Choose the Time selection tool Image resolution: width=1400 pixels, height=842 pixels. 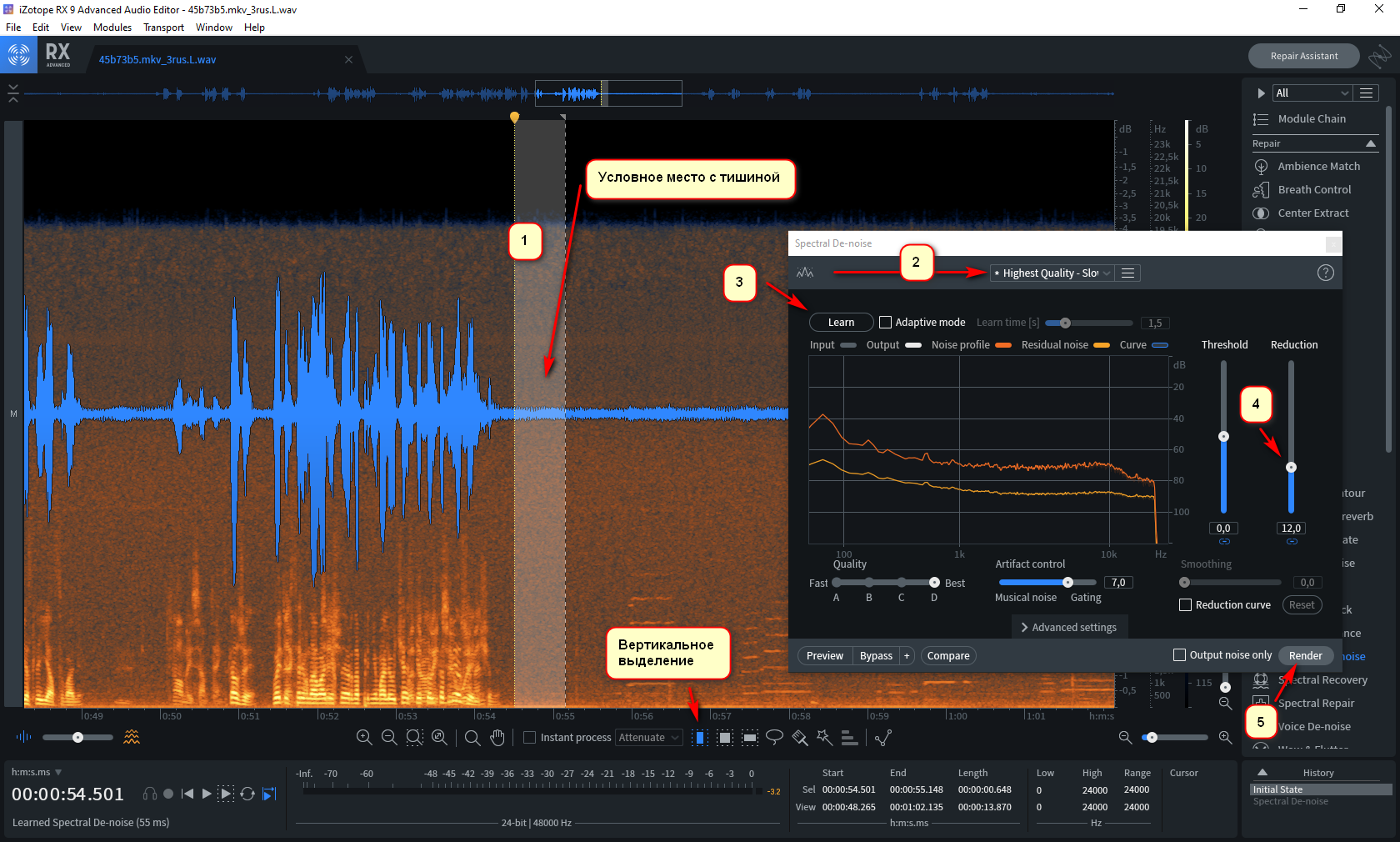point(699,737)
